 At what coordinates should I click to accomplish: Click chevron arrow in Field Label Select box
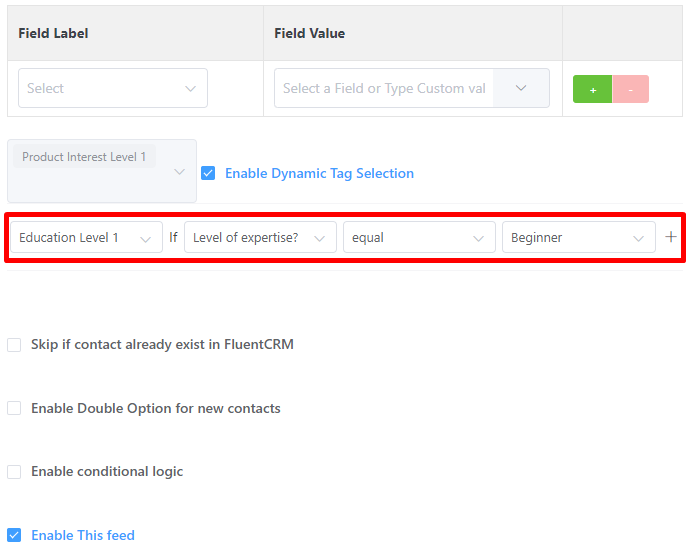(190, 89)
